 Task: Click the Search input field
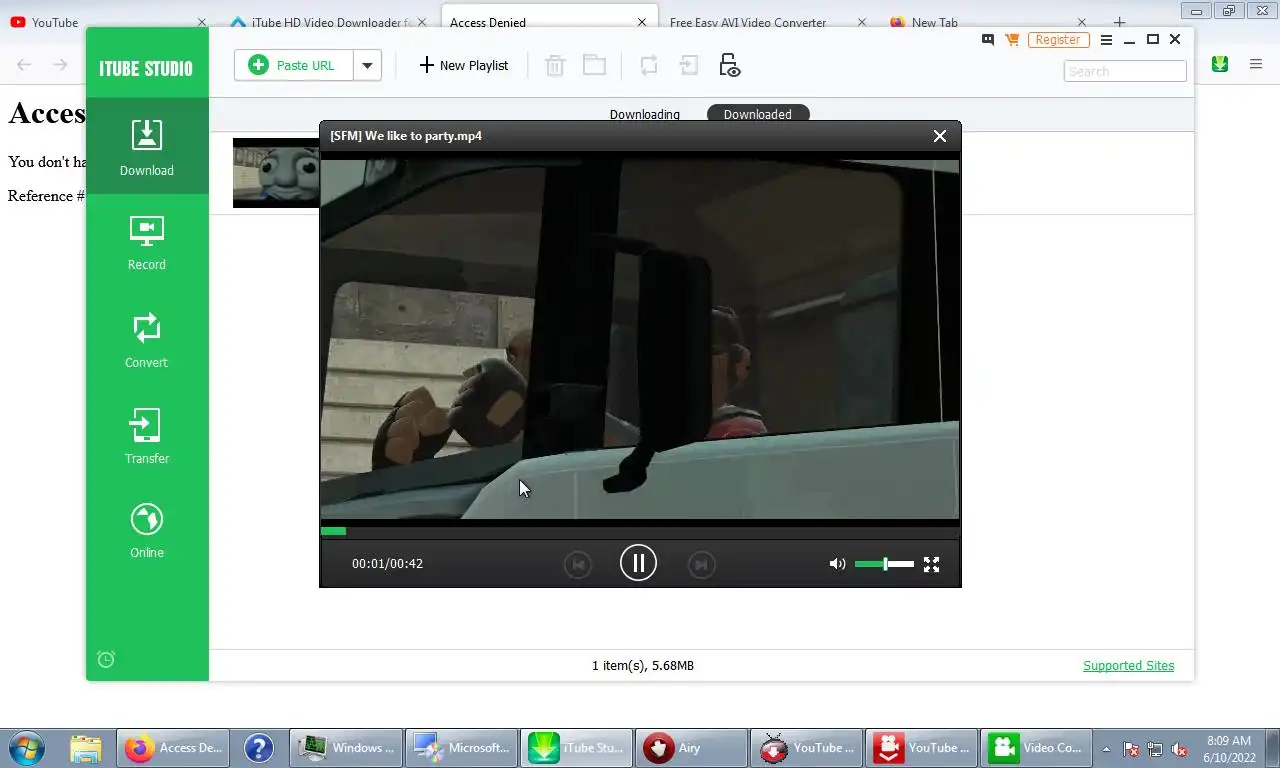[x=1125, y=71]
